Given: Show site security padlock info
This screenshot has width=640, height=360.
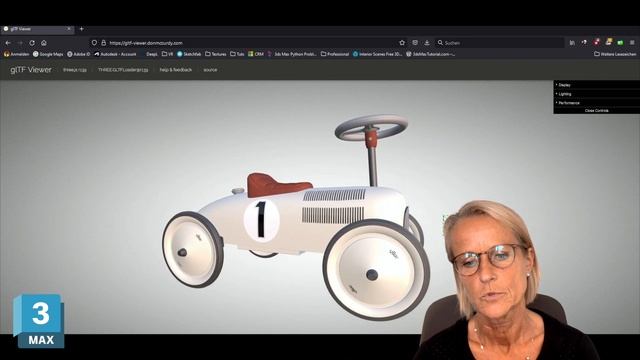Looking at the screenshot, I should (x=104, y=43).
